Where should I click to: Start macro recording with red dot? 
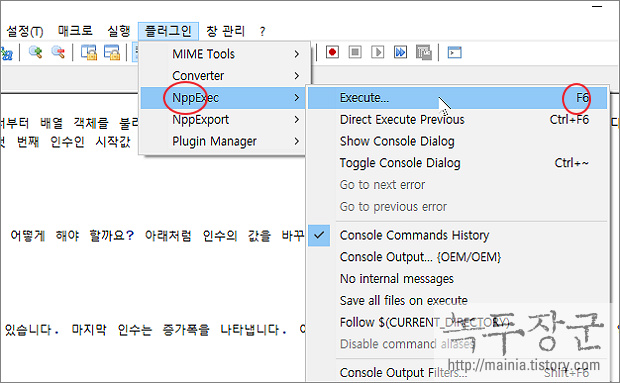(333, 52)
